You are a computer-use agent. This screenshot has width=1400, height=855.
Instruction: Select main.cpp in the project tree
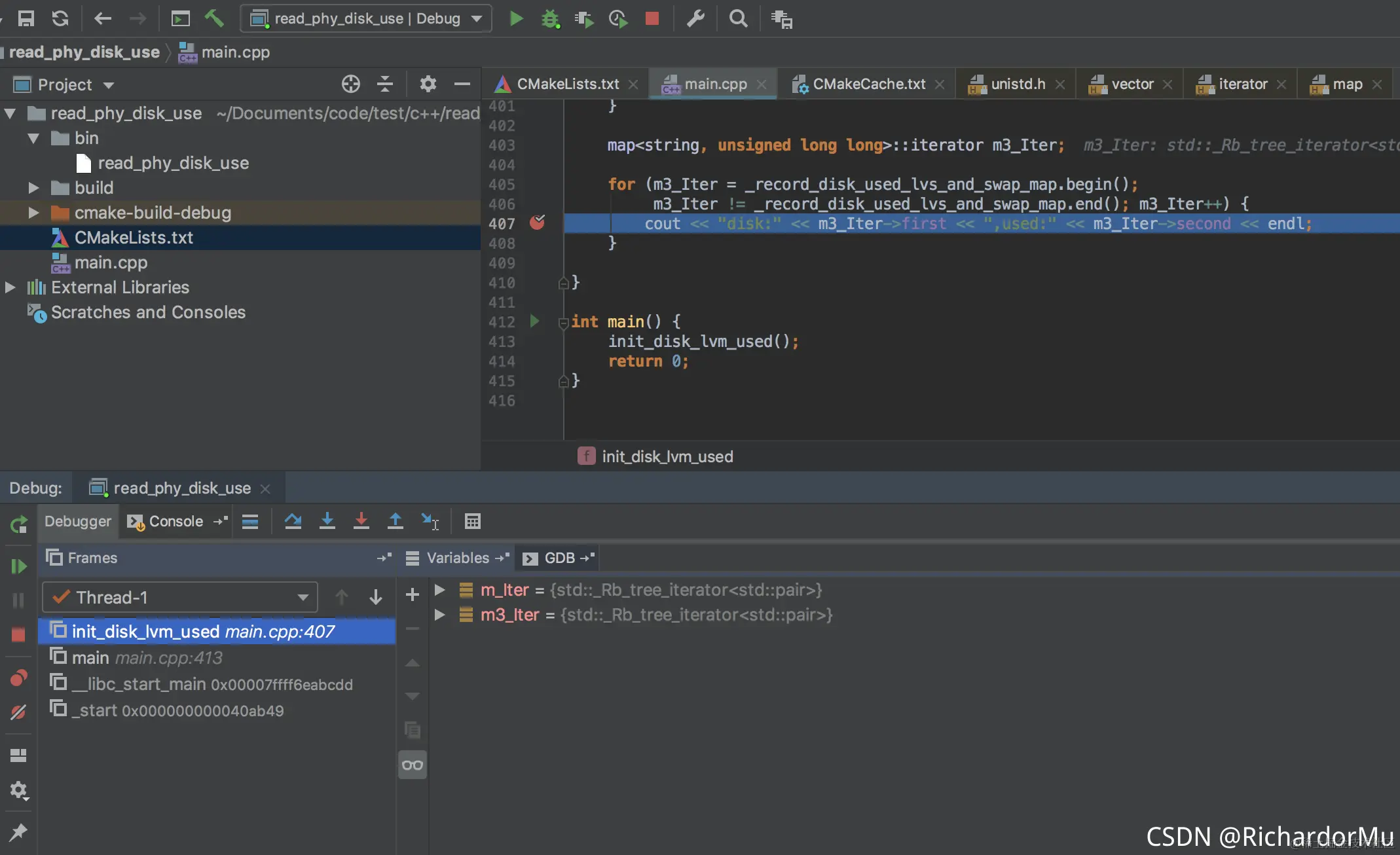point(111,263)
